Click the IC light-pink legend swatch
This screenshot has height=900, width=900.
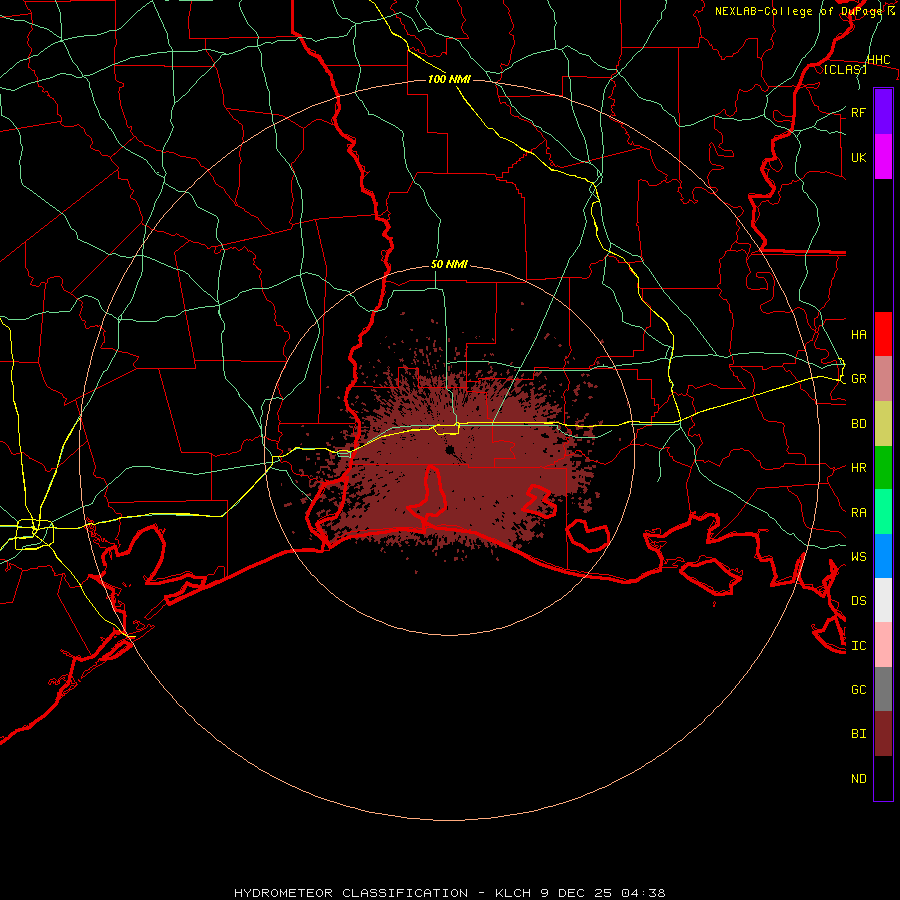pyautogui.click(x=883, y=645)
